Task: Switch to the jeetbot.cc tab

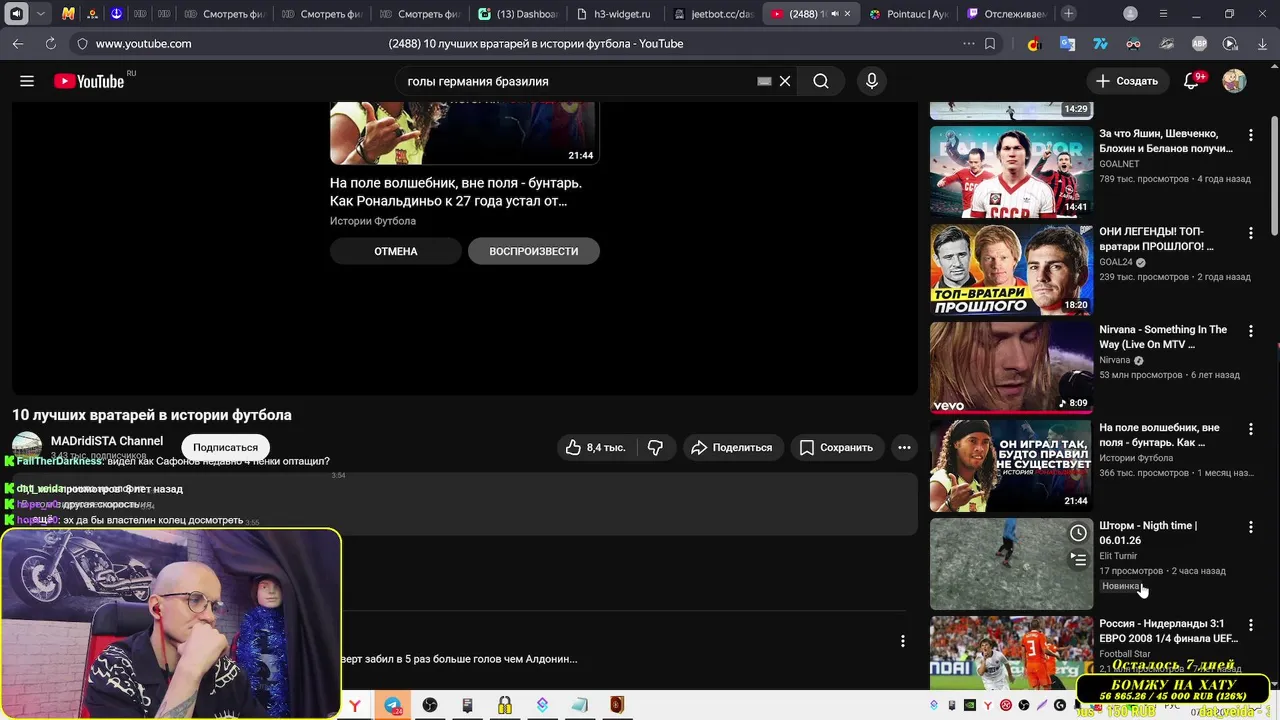Action: (x=711, y=14)
